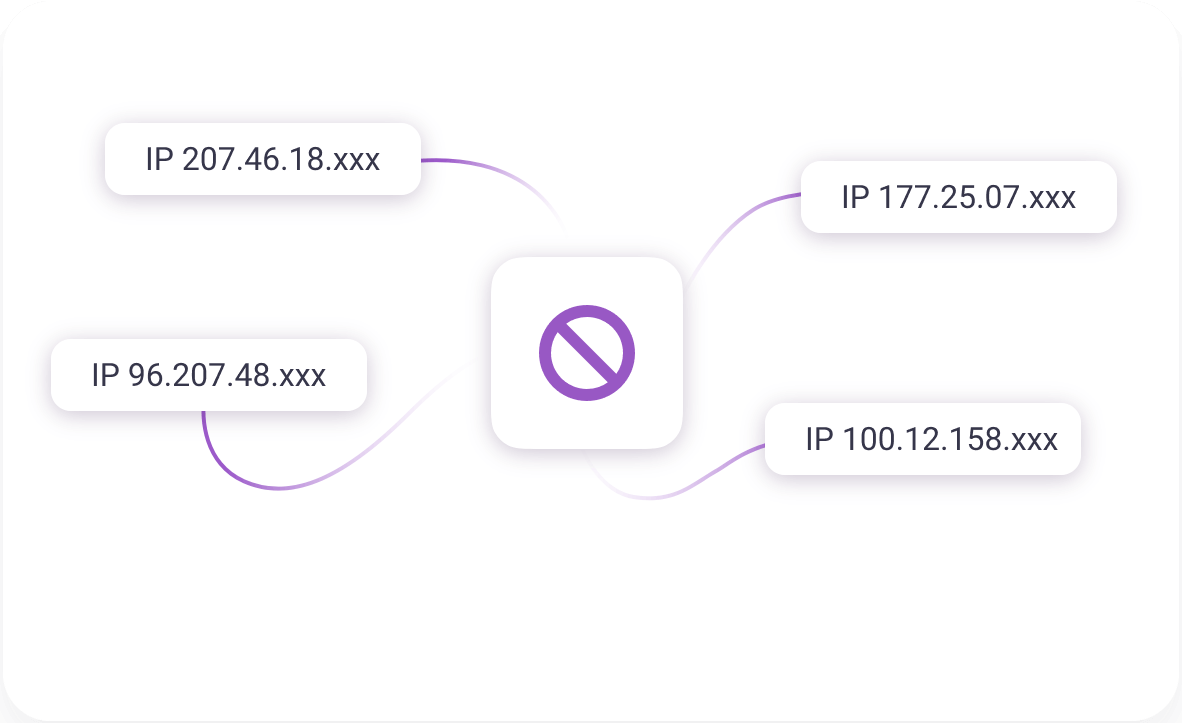Click the "IP" prefix in the 177.25.07 chip
Screen dimensions: 1182x723
(855, 197)
